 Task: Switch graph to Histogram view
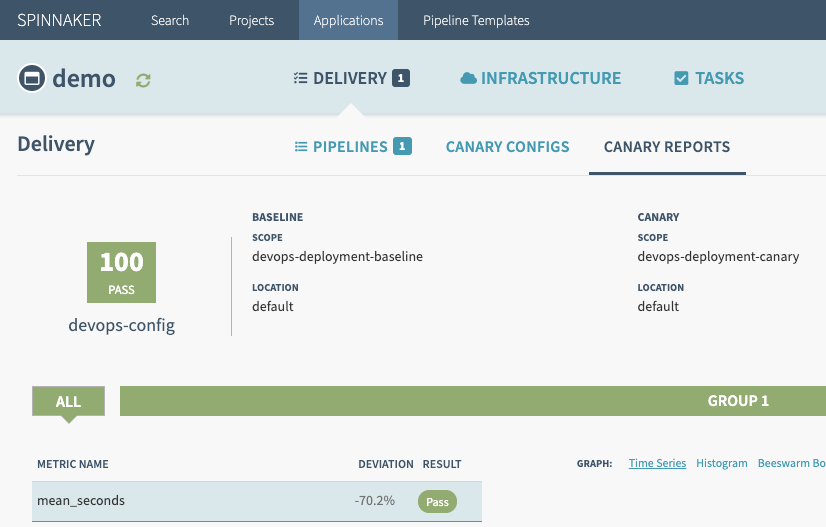tap(721, 463)
